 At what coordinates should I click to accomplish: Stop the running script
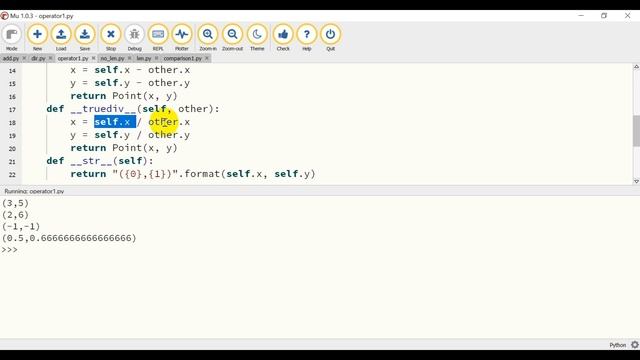[x=111, y=37]
